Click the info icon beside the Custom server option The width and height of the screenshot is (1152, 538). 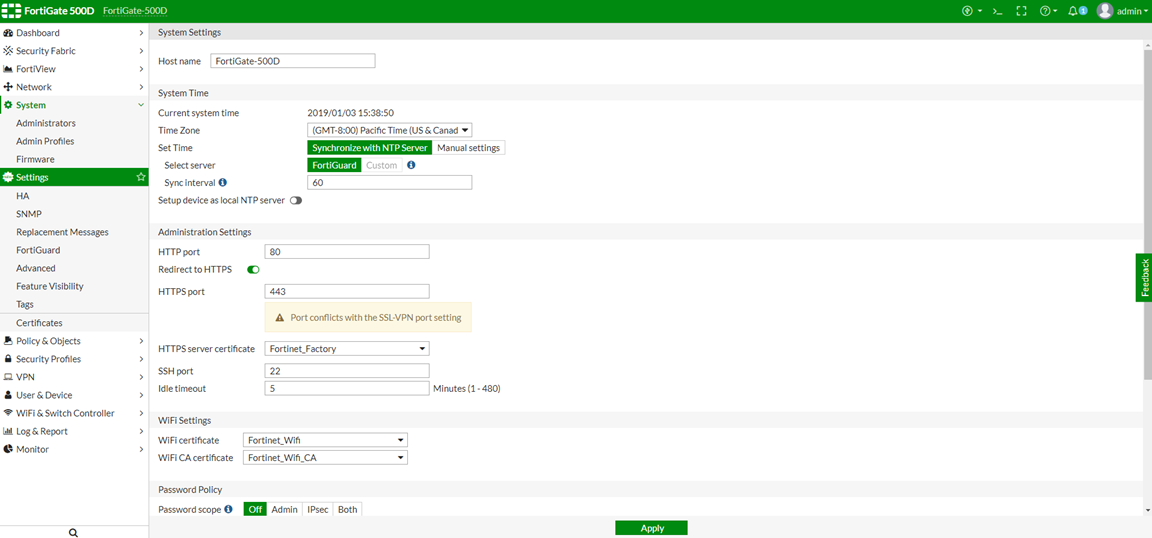(411, 165)
